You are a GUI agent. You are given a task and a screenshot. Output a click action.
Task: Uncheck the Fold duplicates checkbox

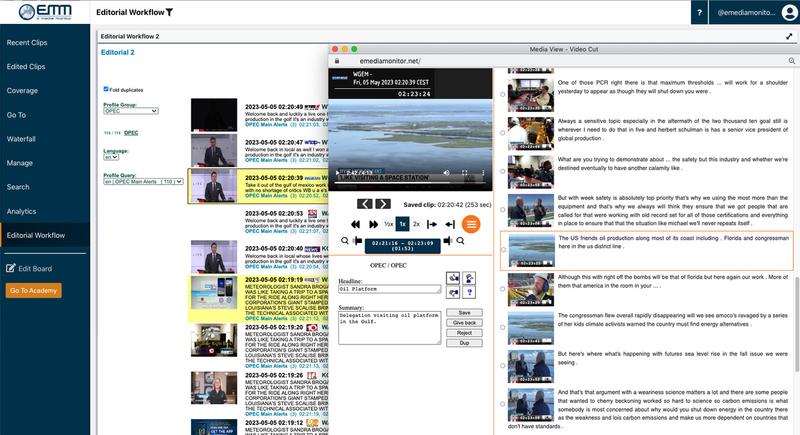coord(107,89)
